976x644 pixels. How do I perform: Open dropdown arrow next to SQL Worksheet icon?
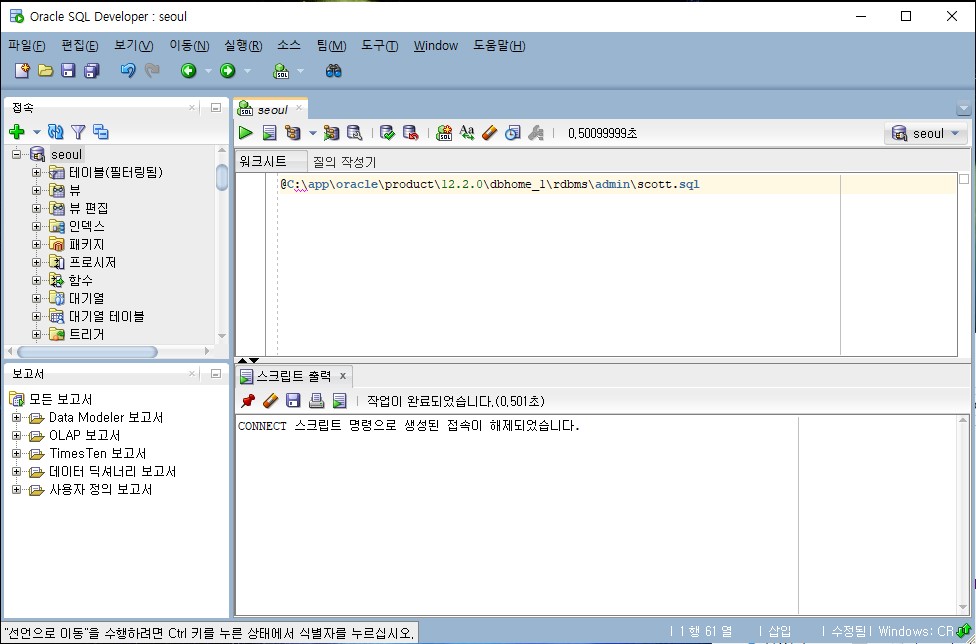(301, 71)
